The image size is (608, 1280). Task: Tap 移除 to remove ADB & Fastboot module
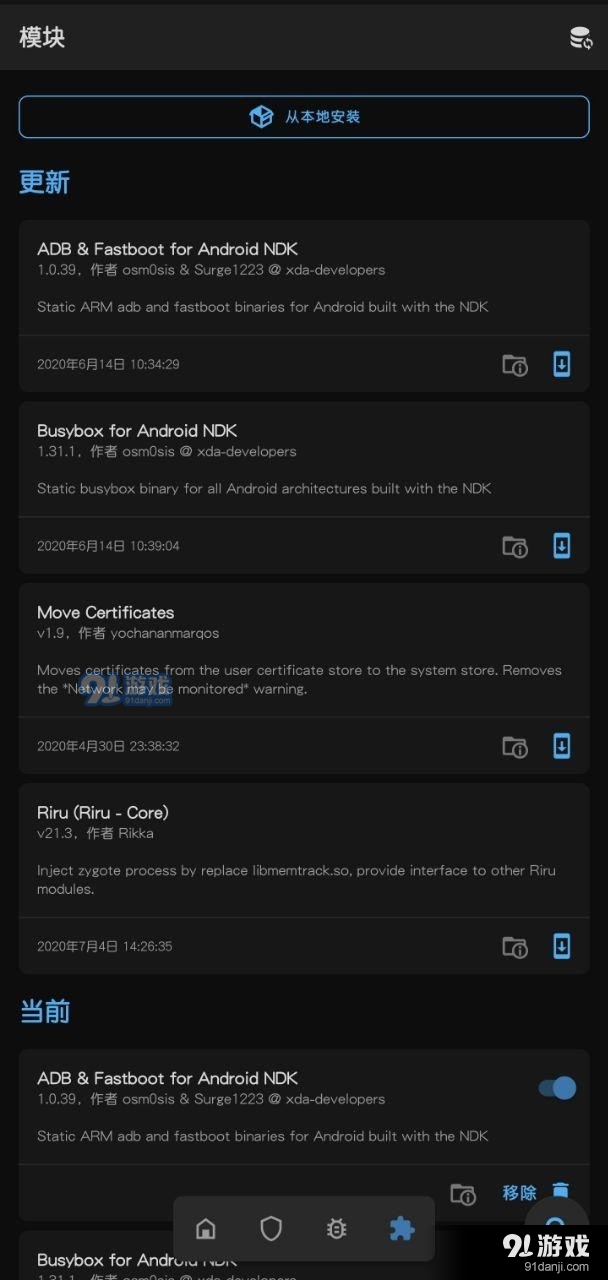(520, 1192)
